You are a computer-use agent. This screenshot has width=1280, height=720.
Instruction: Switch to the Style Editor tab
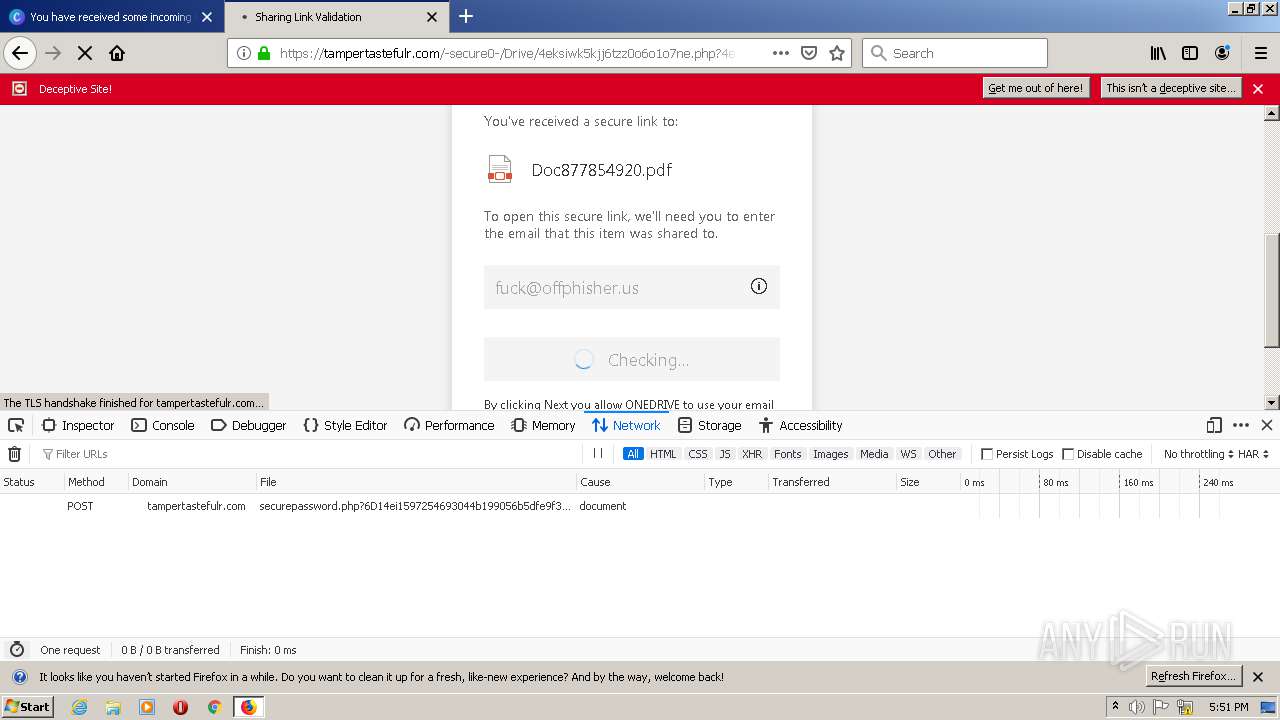[344, 425]
